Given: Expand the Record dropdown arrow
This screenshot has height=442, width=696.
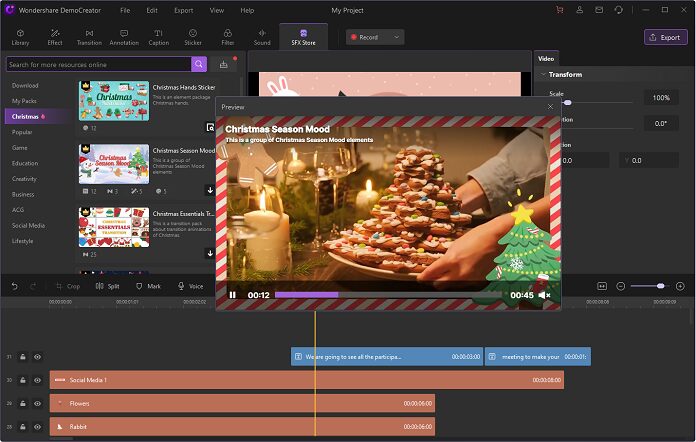Looking at the screenshot, I should tap(396, 37).
